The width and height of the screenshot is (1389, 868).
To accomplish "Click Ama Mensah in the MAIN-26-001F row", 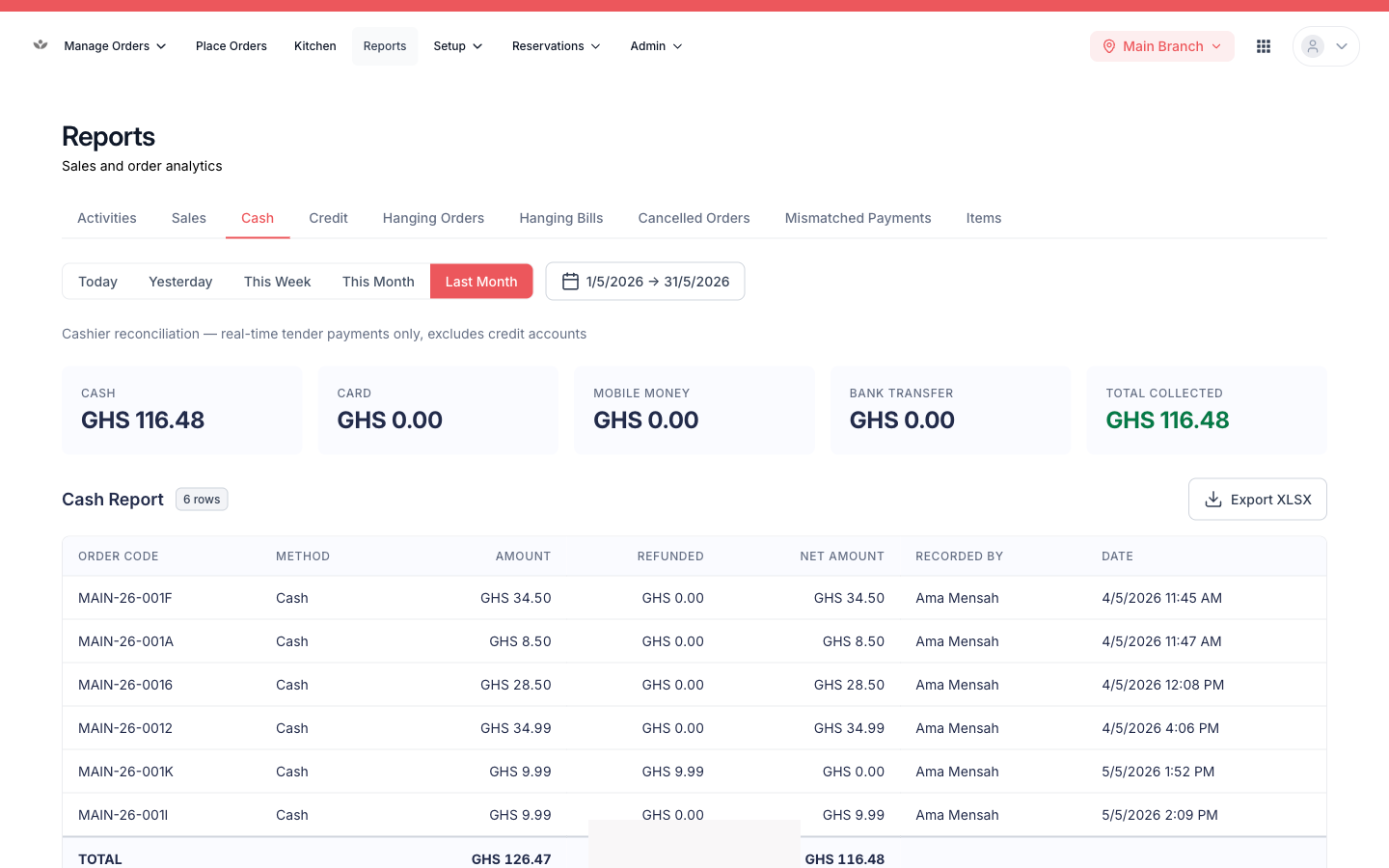I will [x=957, y=598].
